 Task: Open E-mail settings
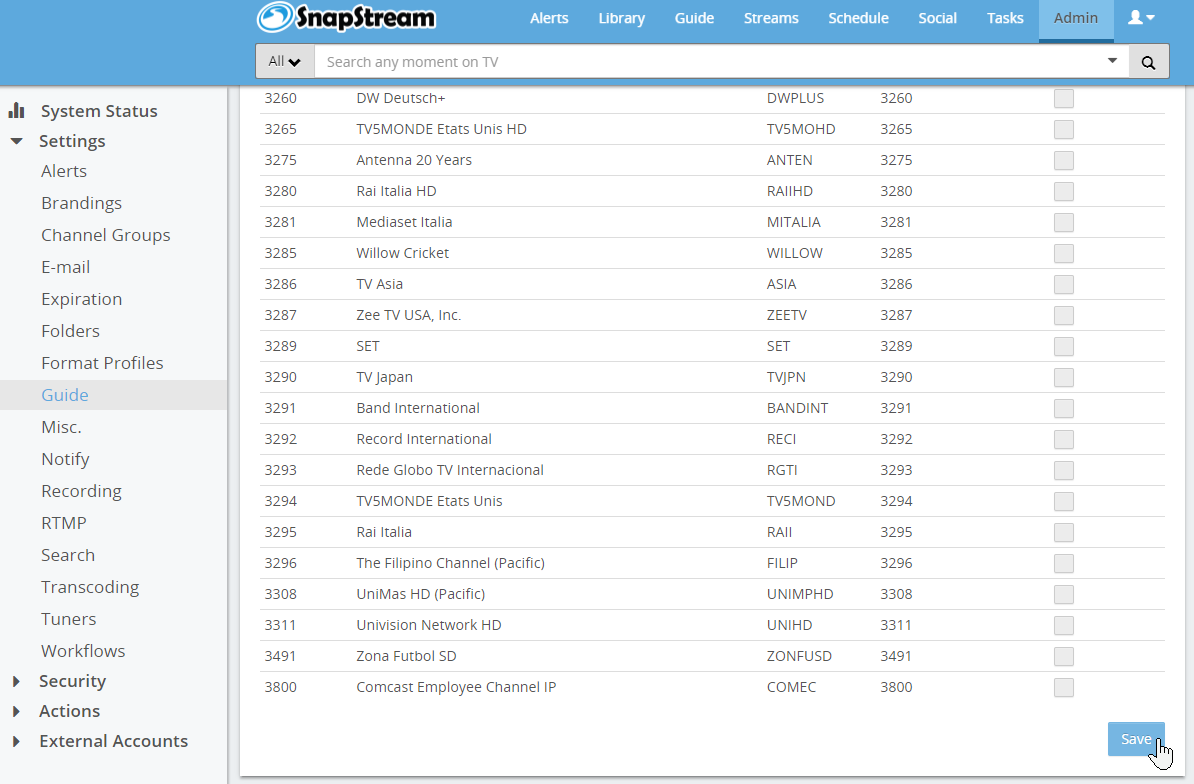point(65,267)
